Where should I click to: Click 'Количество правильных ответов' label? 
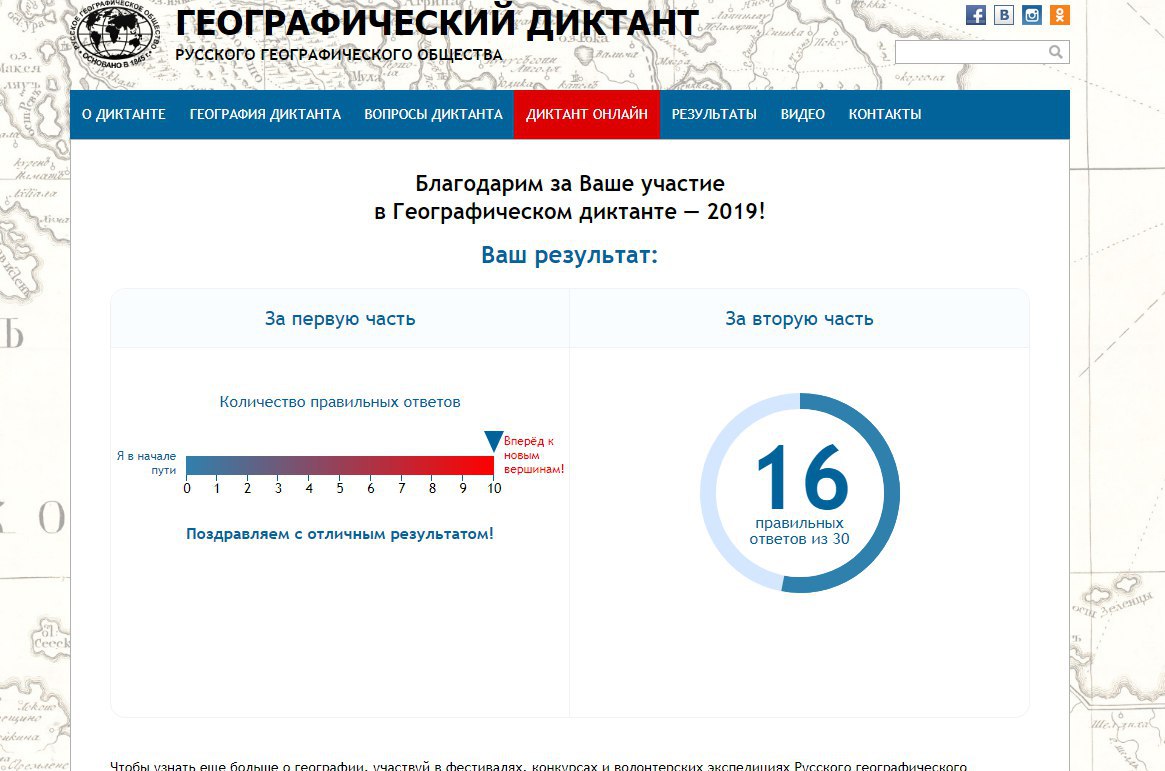coord(340,402)
